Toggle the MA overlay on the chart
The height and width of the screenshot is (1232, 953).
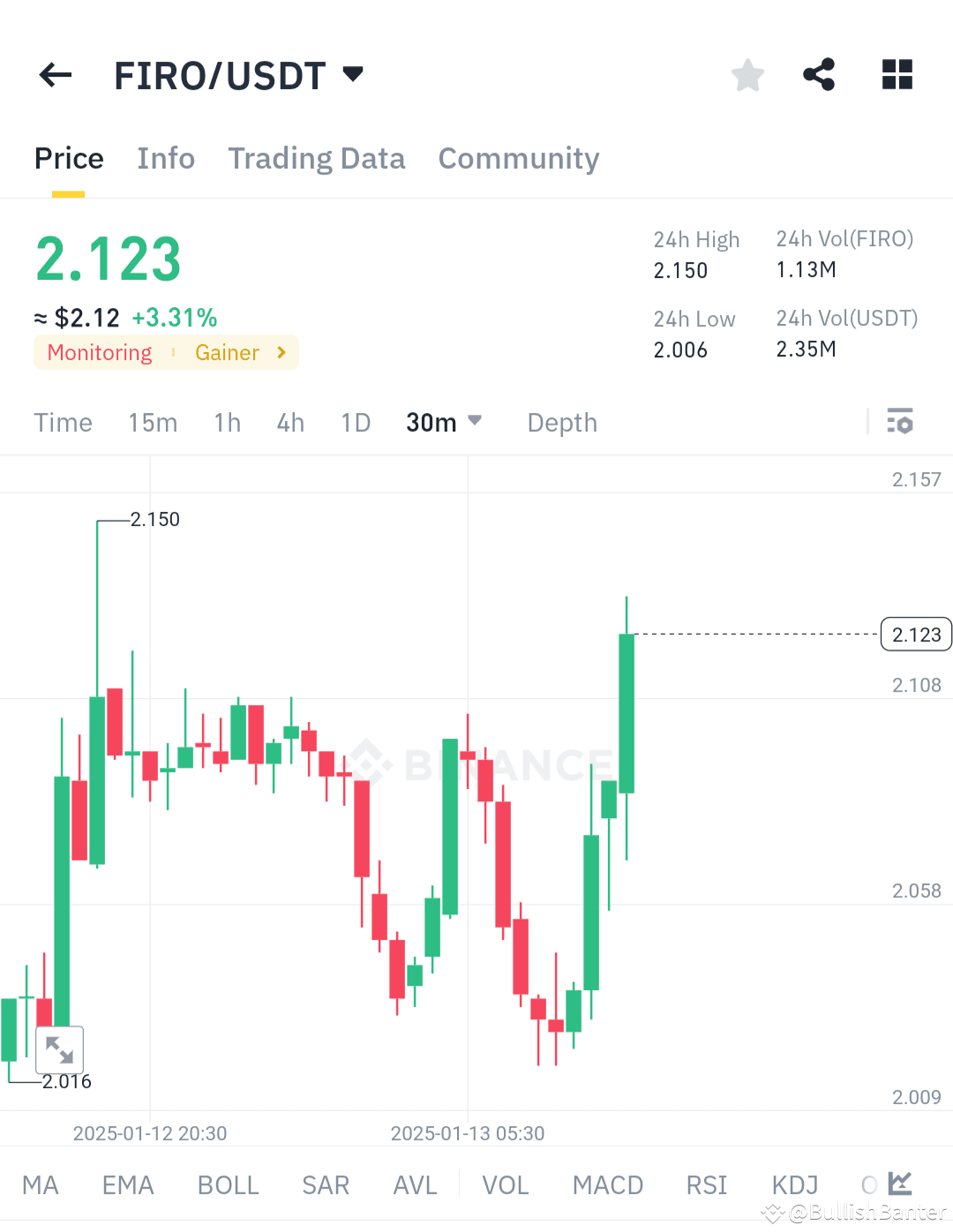coord(40,1185)
